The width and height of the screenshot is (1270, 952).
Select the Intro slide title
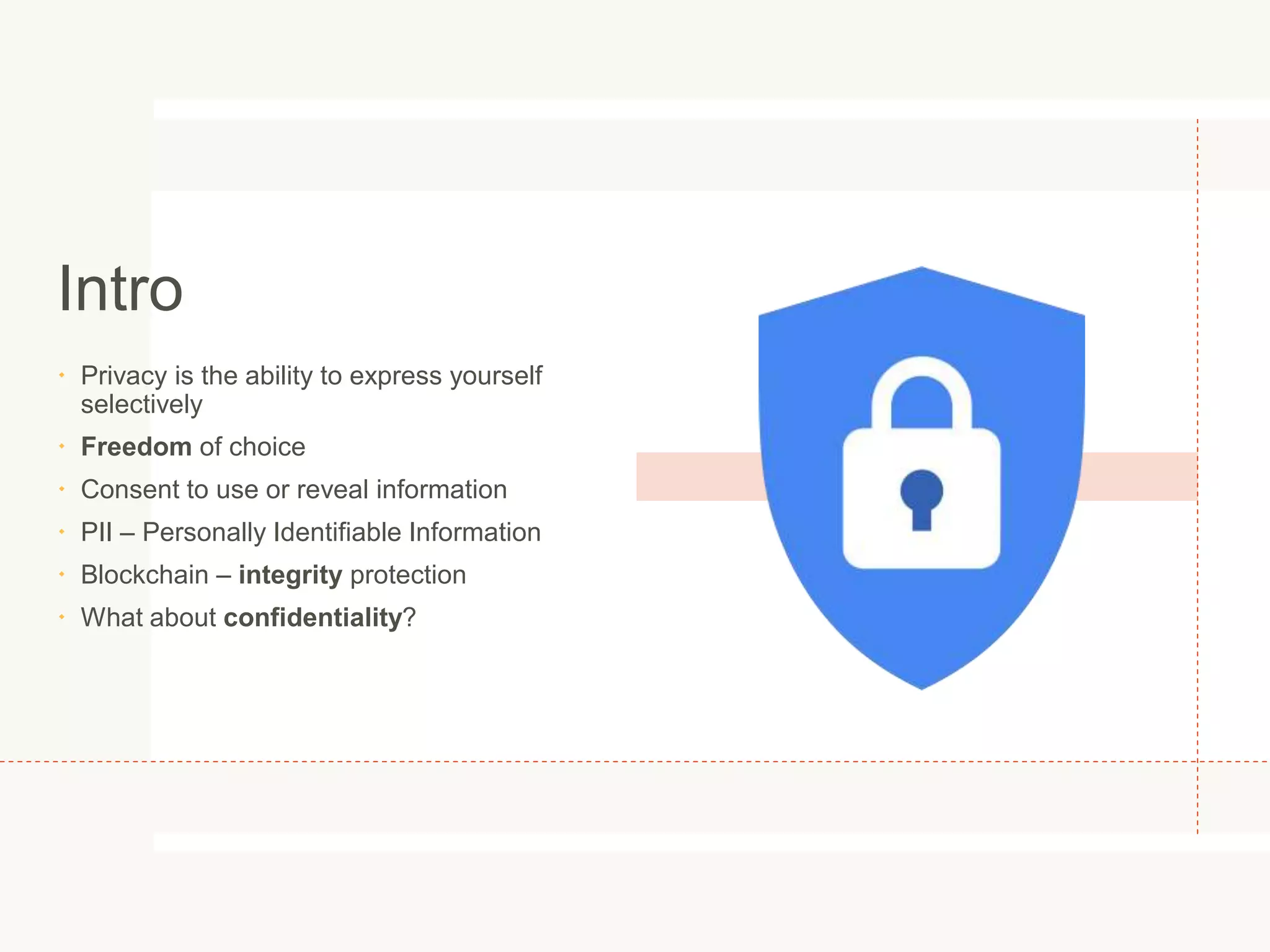(121, 289)
